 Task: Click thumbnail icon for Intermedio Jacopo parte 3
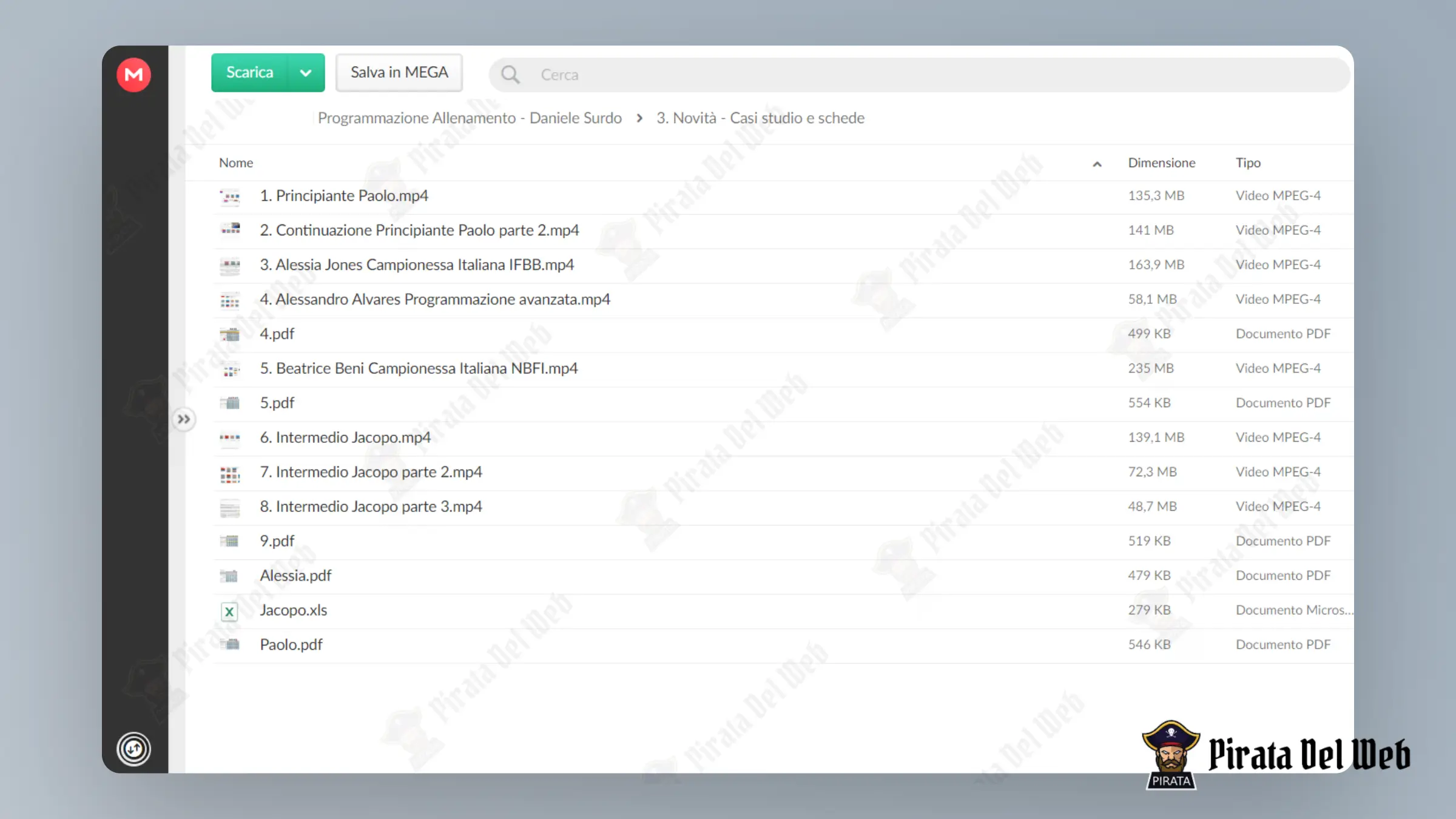pyautogui.click(x=230, y=507)
